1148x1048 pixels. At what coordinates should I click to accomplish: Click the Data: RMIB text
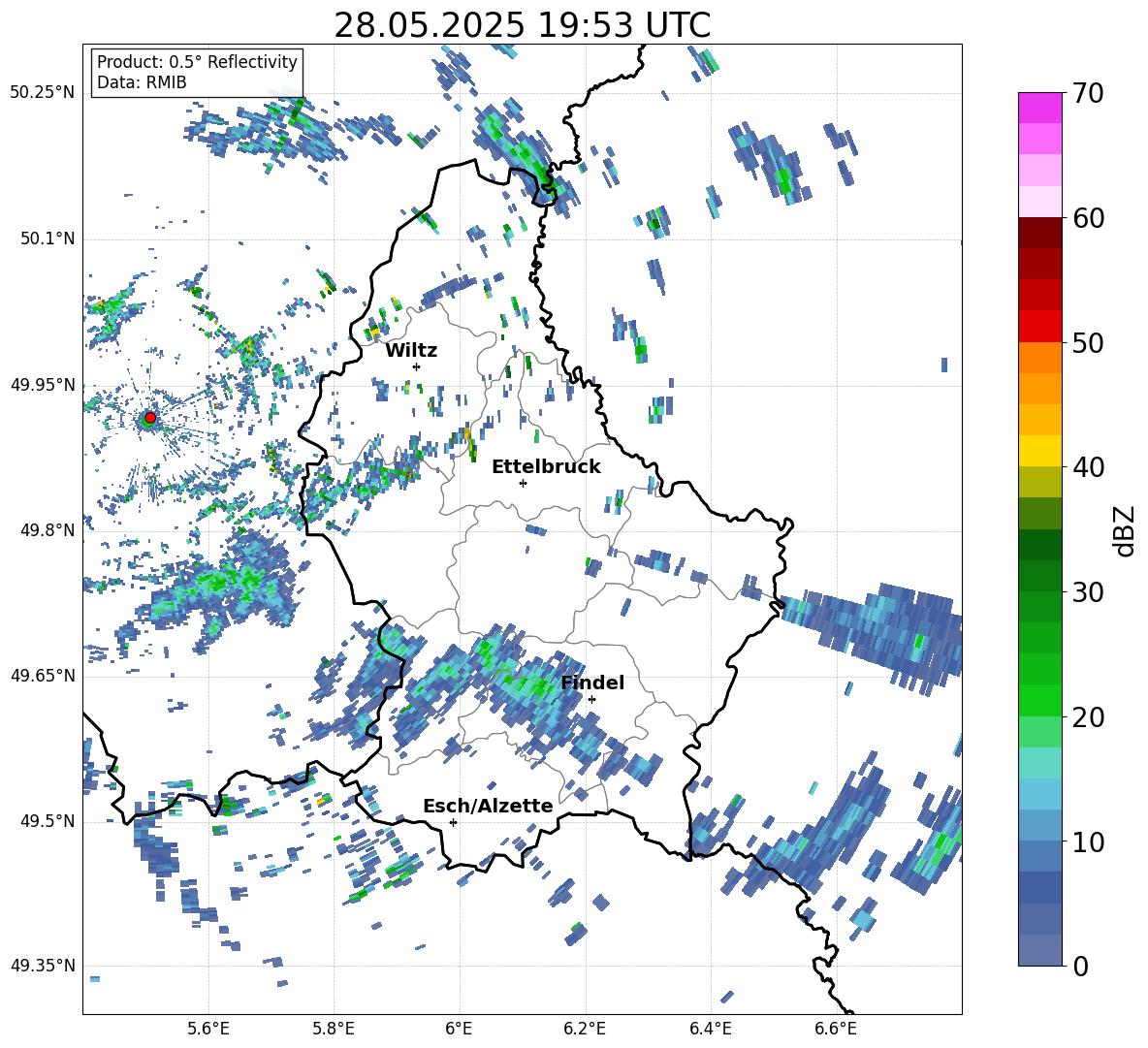[x=142, y=82]
